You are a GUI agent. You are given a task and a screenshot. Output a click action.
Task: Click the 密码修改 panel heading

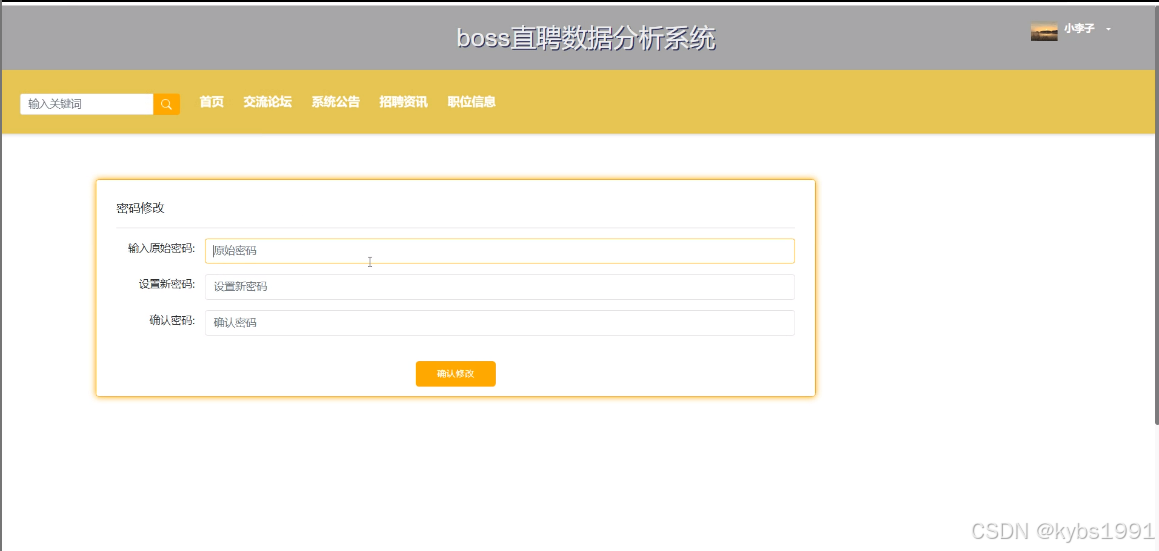140,208
